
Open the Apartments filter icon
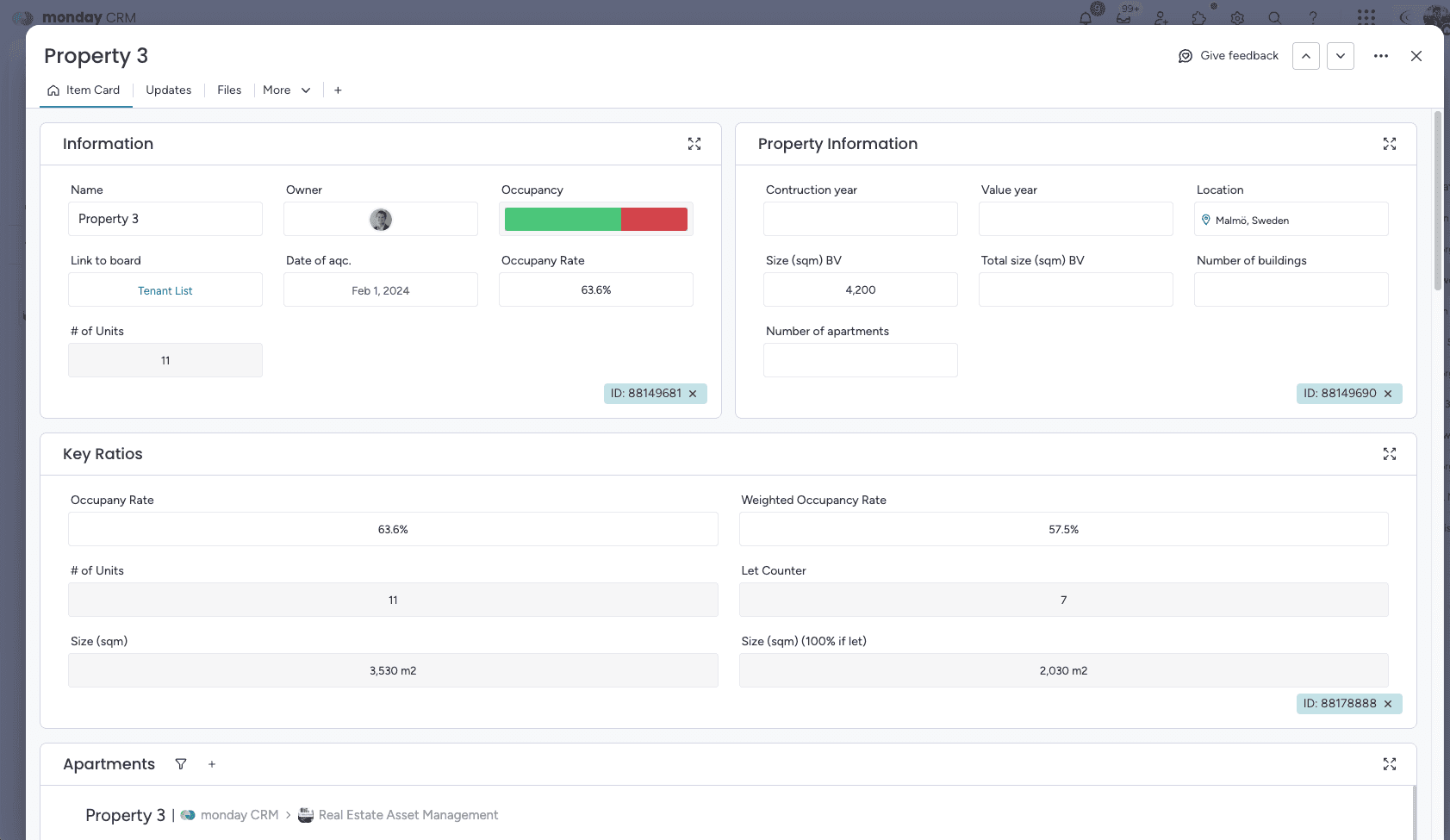181,764
